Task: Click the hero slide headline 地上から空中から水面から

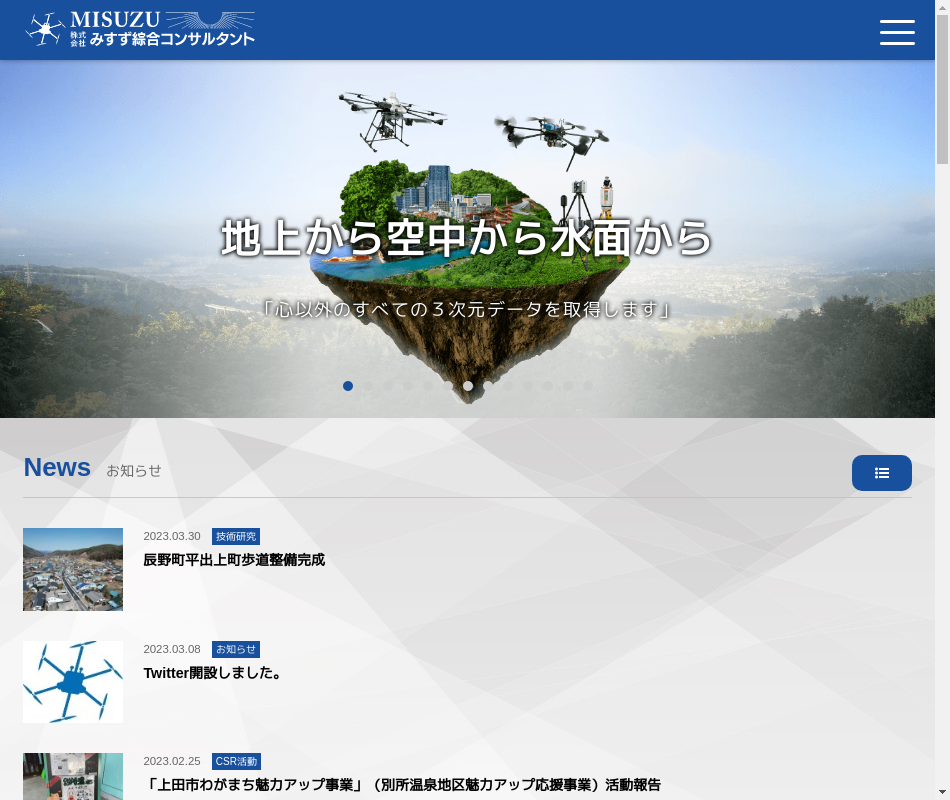Action: pyautogui.click(x=467, y=238)
